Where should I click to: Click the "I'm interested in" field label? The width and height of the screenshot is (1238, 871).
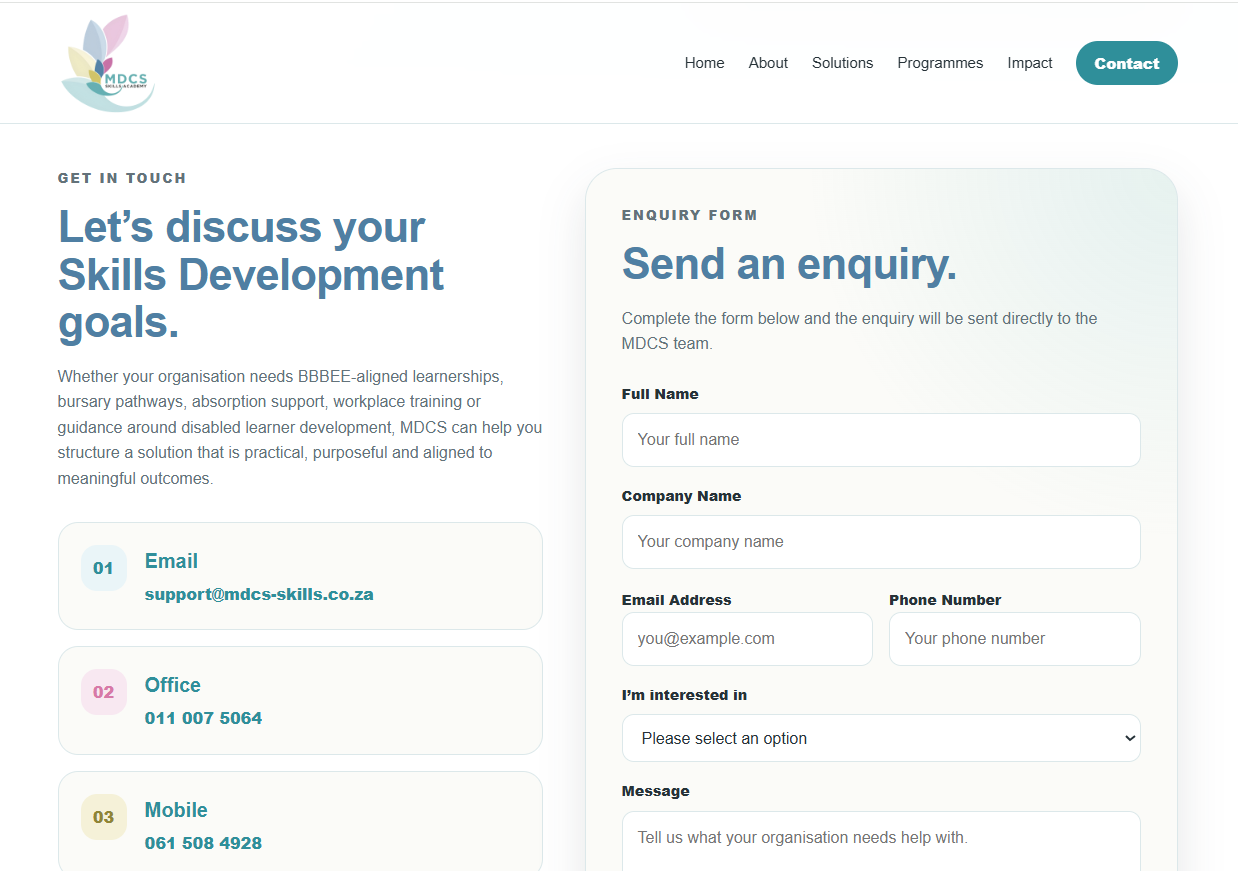pos(685,695)
